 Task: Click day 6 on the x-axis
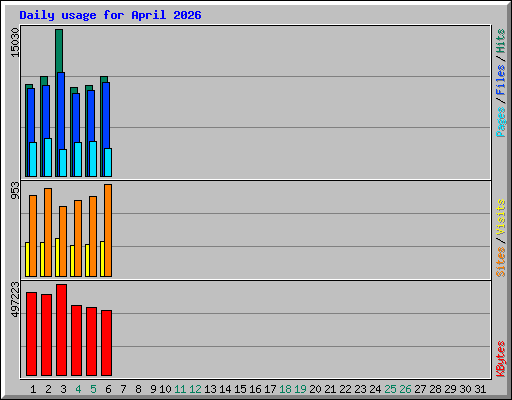coord(108,389)
